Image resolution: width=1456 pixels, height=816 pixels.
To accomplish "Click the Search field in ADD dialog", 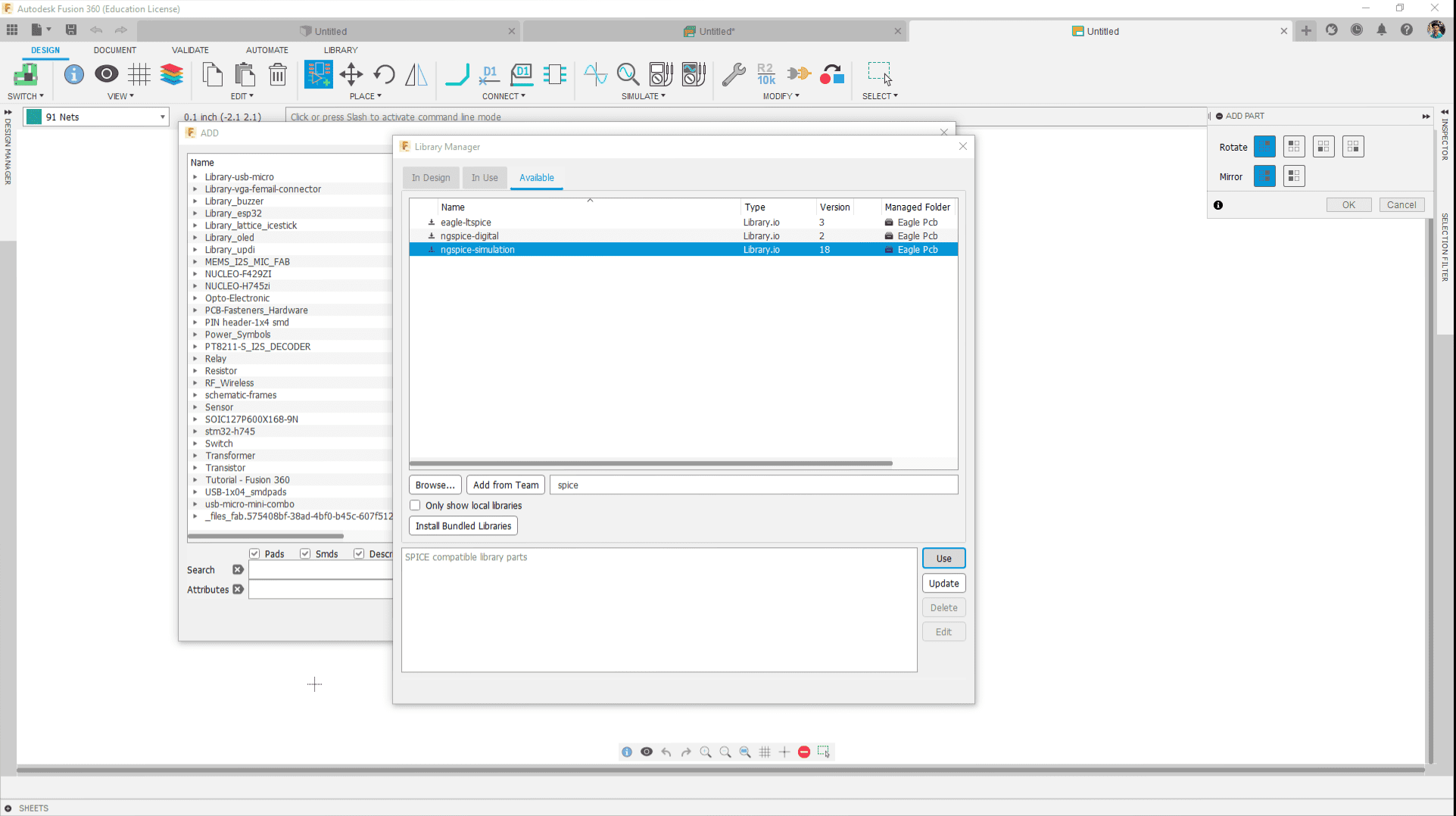I will coord(321,570).
